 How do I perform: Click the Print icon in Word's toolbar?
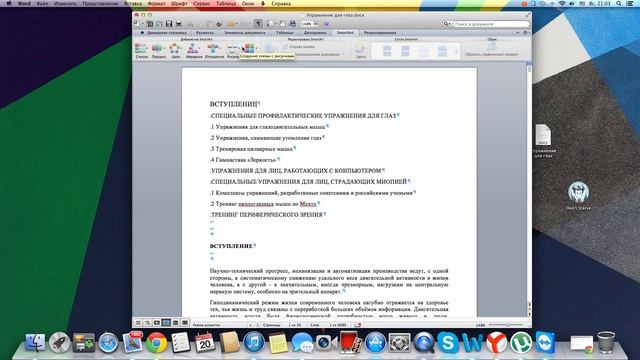click(178, 24)
